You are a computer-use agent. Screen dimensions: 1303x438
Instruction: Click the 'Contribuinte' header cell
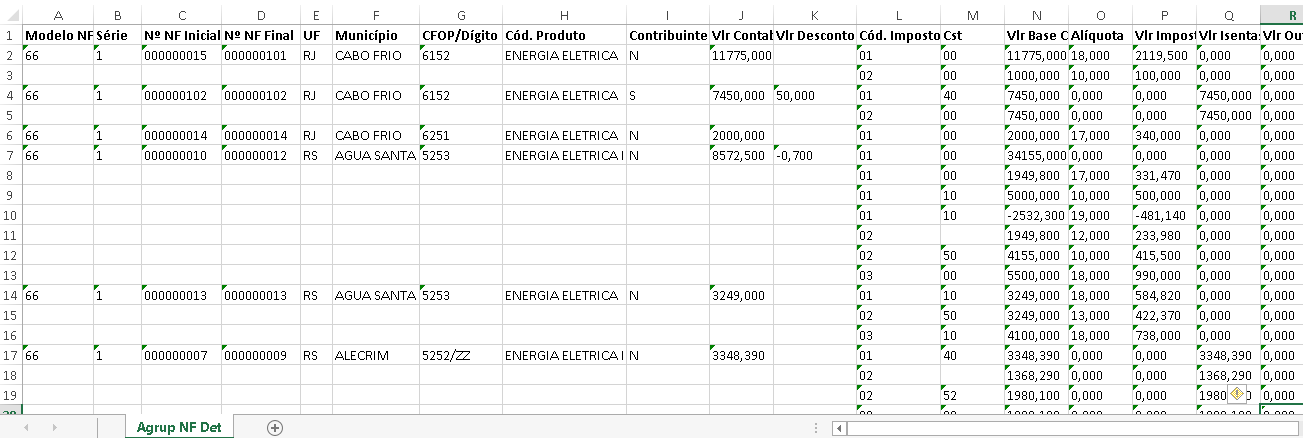[668, 35]
